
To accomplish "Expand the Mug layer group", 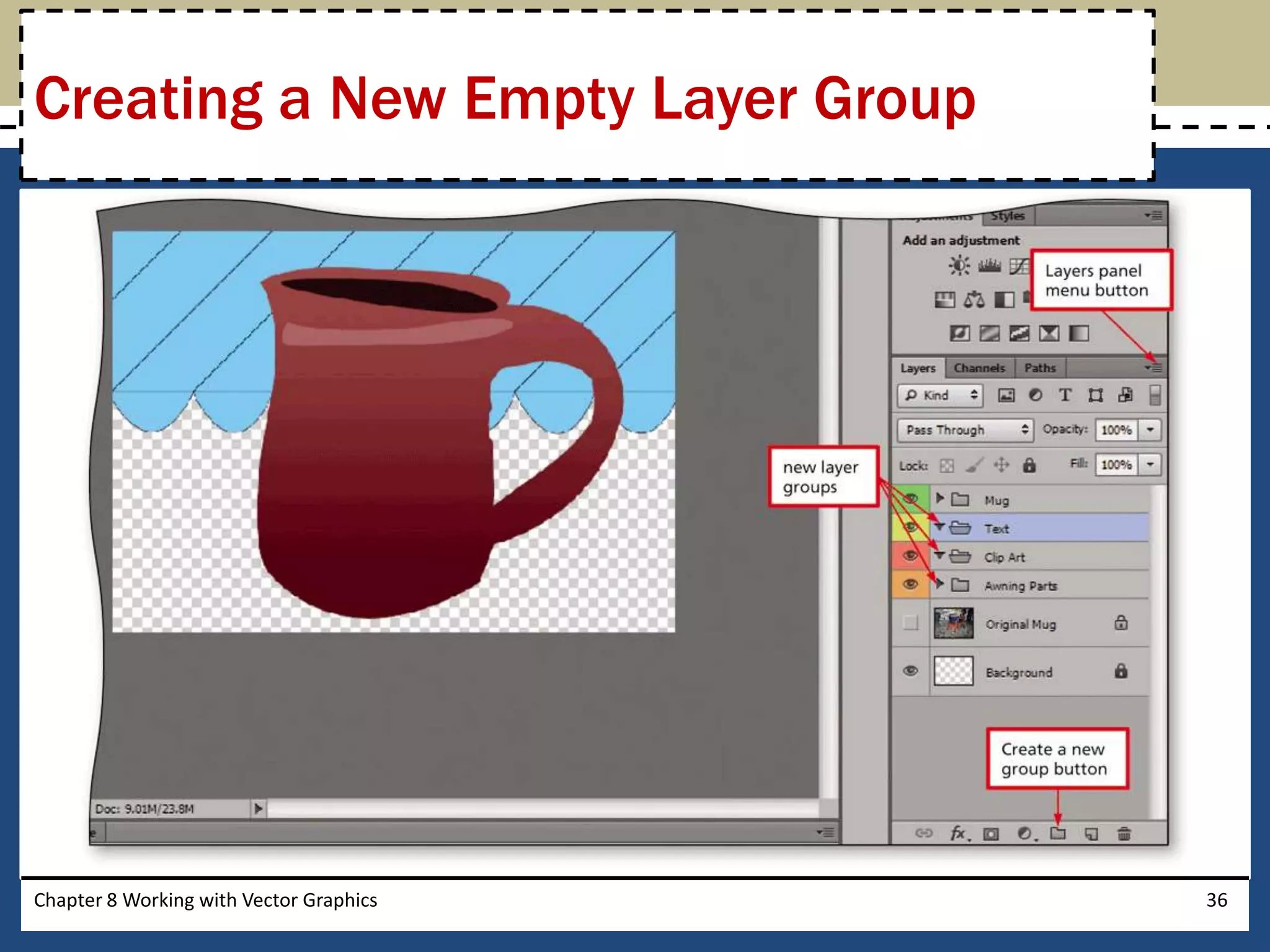I will tap(940, 498).
